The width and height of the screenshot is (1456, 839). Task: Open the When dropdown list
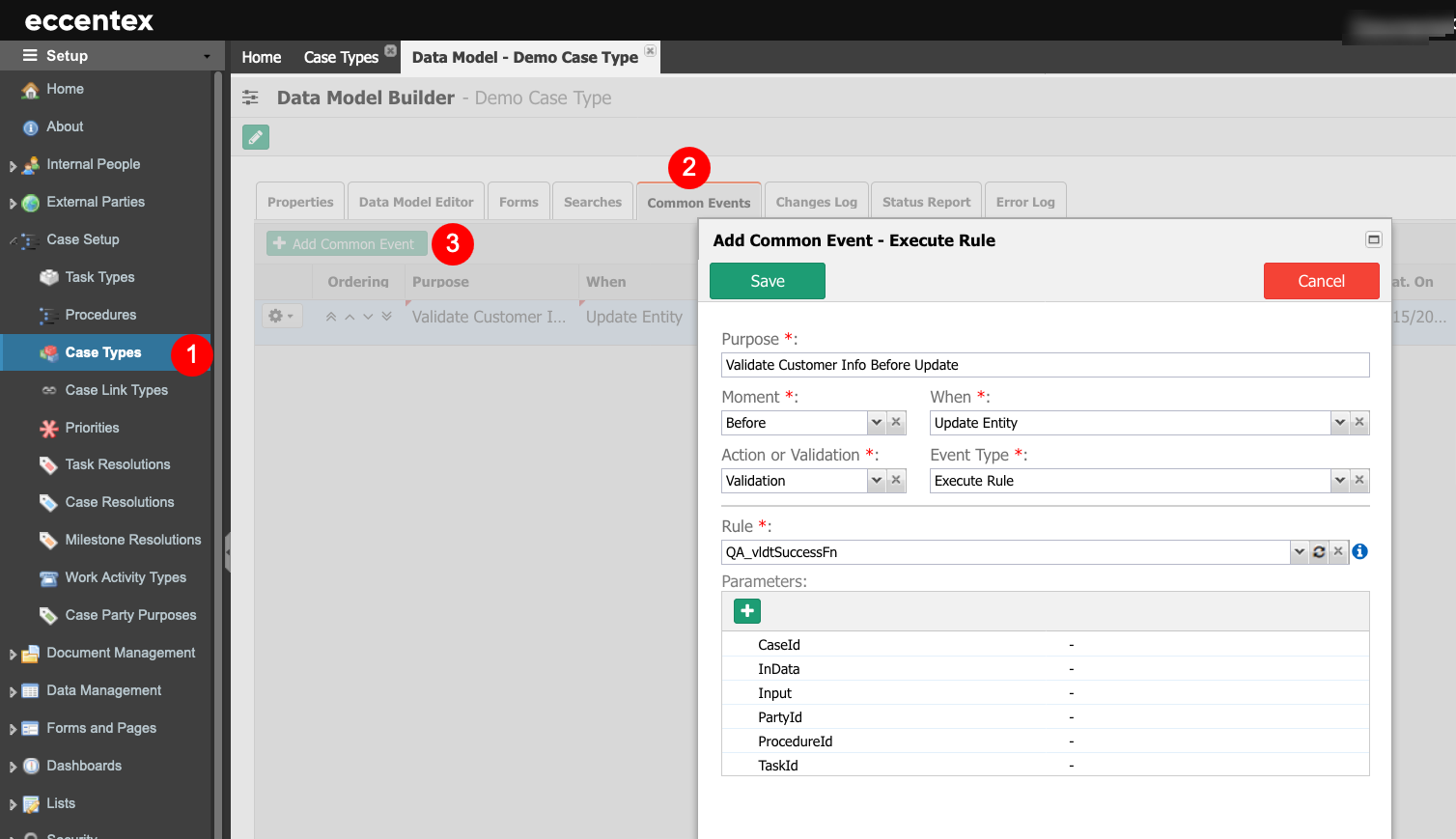1339,423
